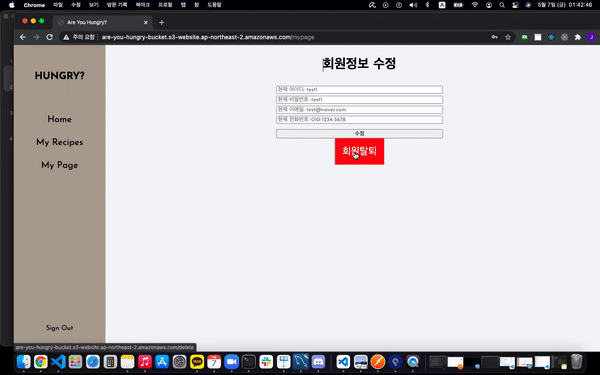This screenshot has height=375, width=600.
Task: Go to Home in the sidebar
Action: click(x=59, y=119)
